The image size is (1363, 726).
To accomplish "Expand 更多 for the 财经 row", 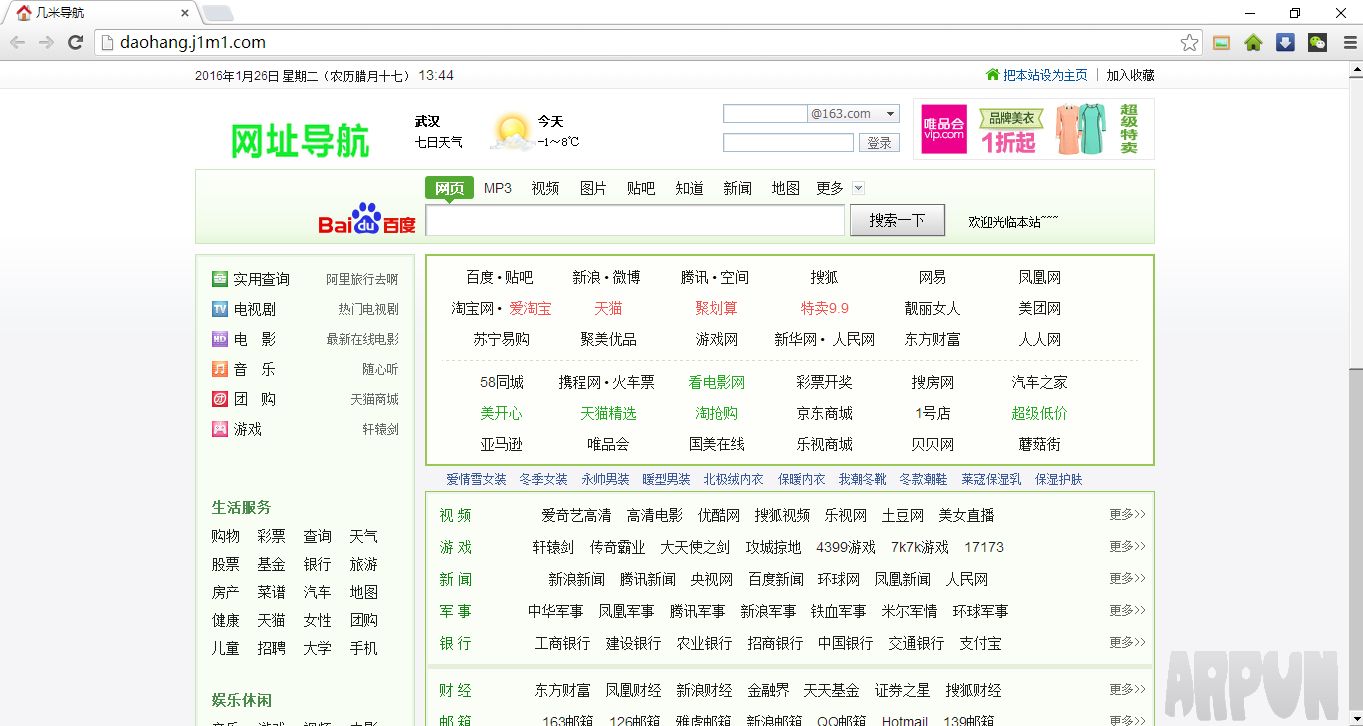I will tap(1127, 690).
